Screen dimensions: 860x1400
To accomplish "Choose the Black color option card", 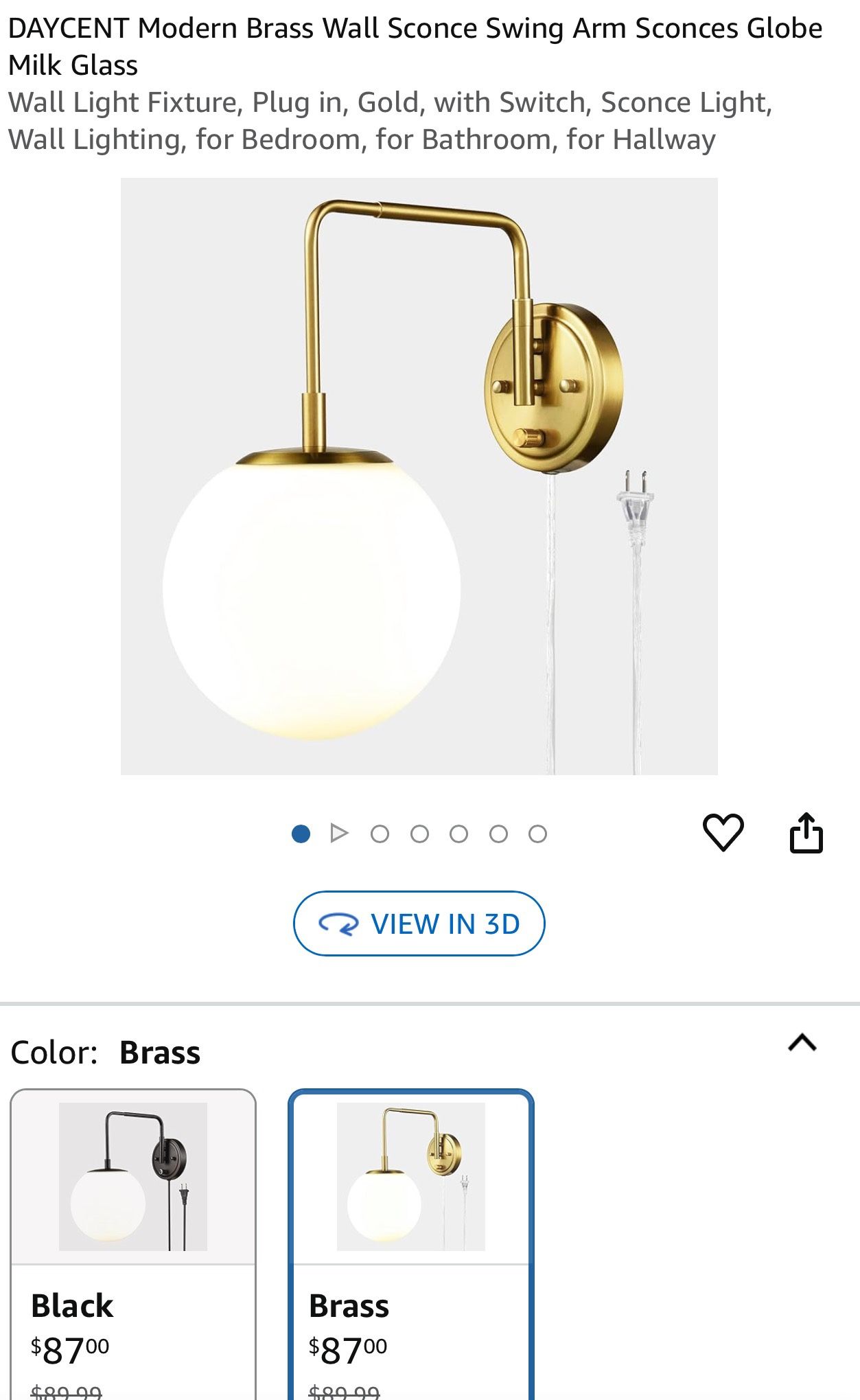I will [x=133, y=1244].
